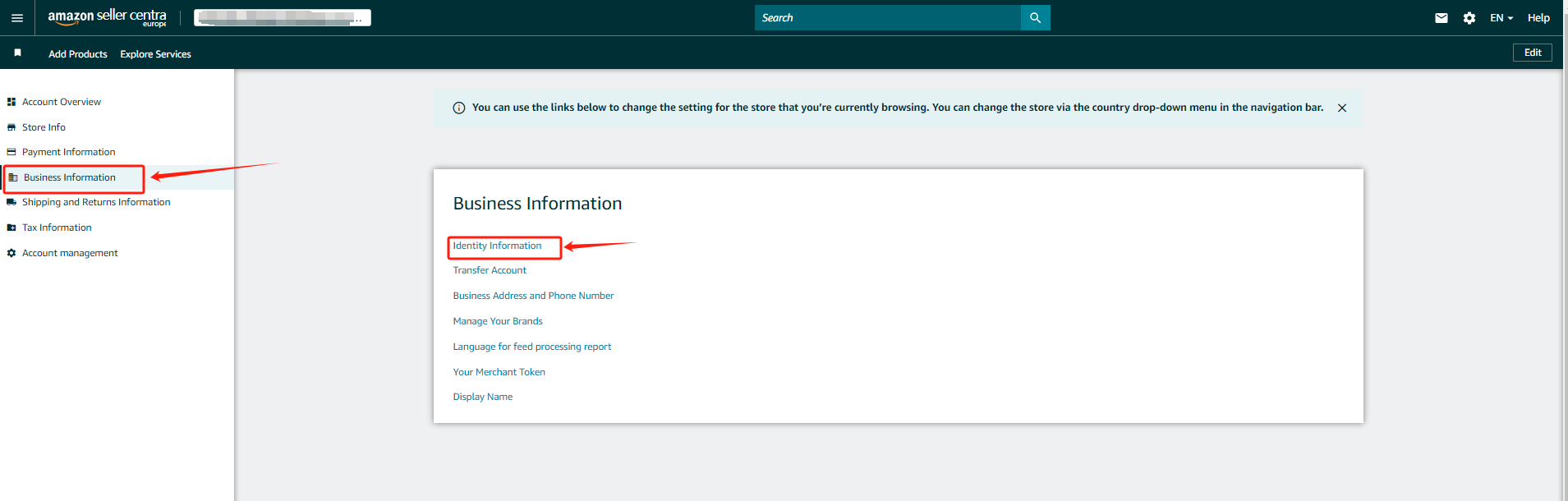1568x501 pixels.
Task: Click the bookmark flag icon
Action: click(17, 53)
